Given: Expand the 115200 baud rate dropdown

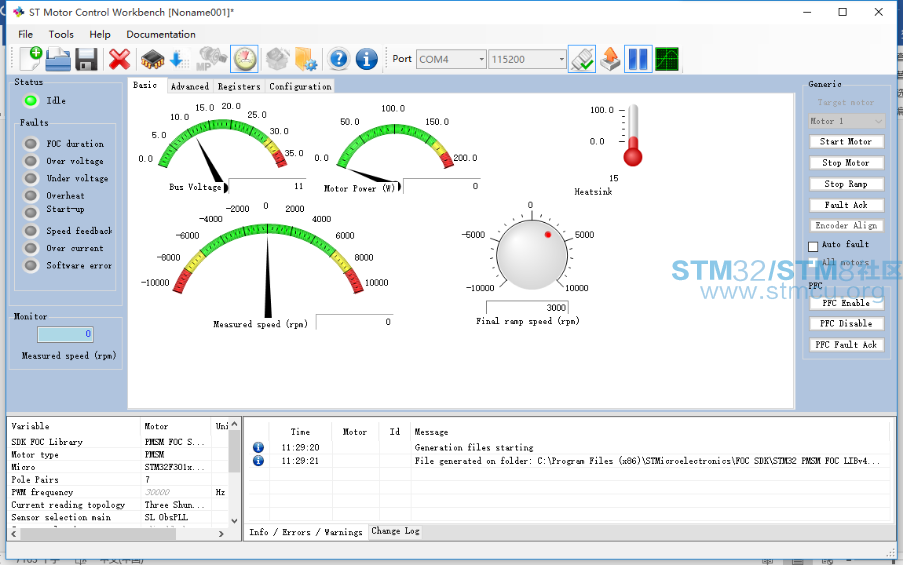Looking at the screenshot, I should 527,59.
